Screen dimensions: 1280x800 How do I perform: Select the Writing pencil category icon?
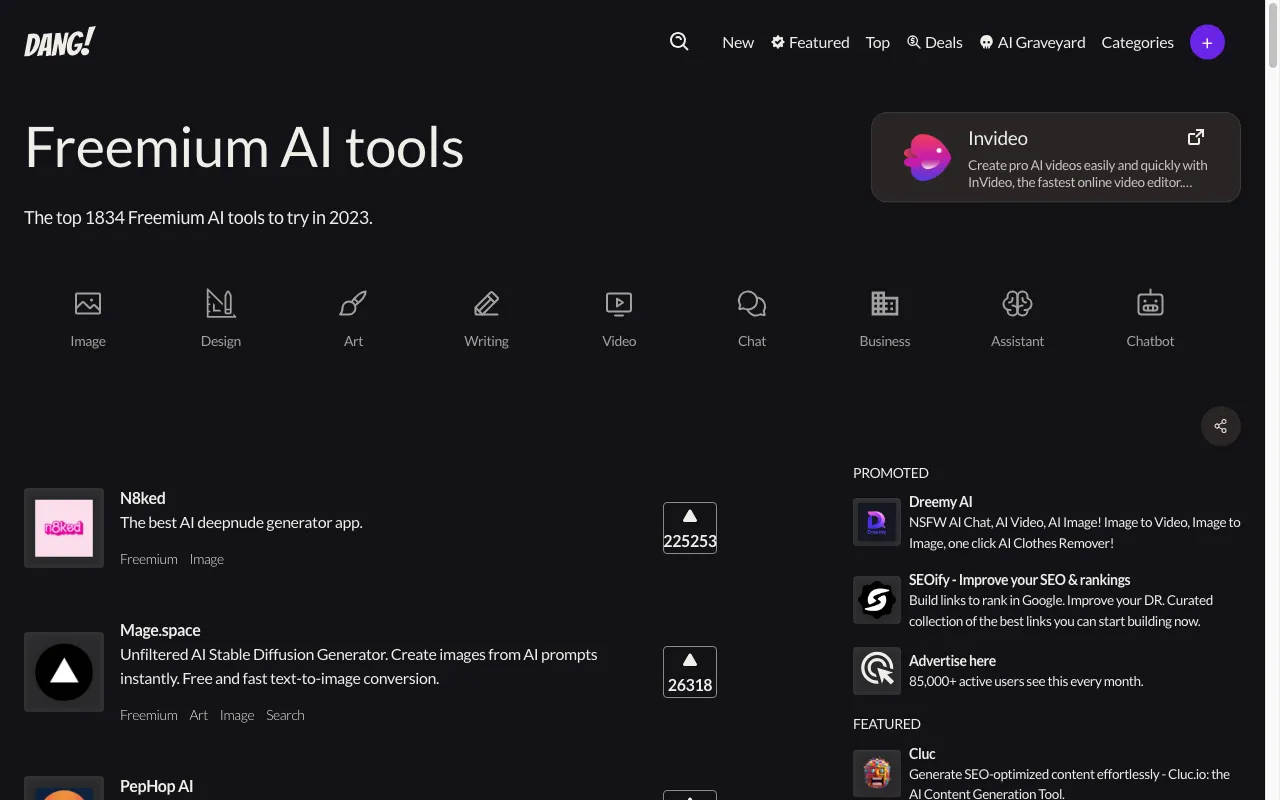tap(486, 303)
